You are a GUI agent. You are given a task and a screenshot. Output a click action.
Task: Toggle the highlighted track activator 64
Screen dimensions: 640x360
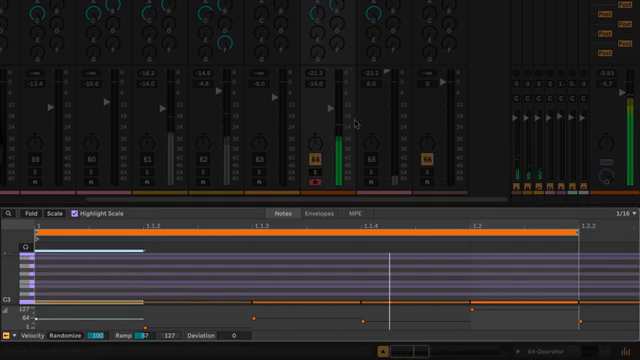315,160
